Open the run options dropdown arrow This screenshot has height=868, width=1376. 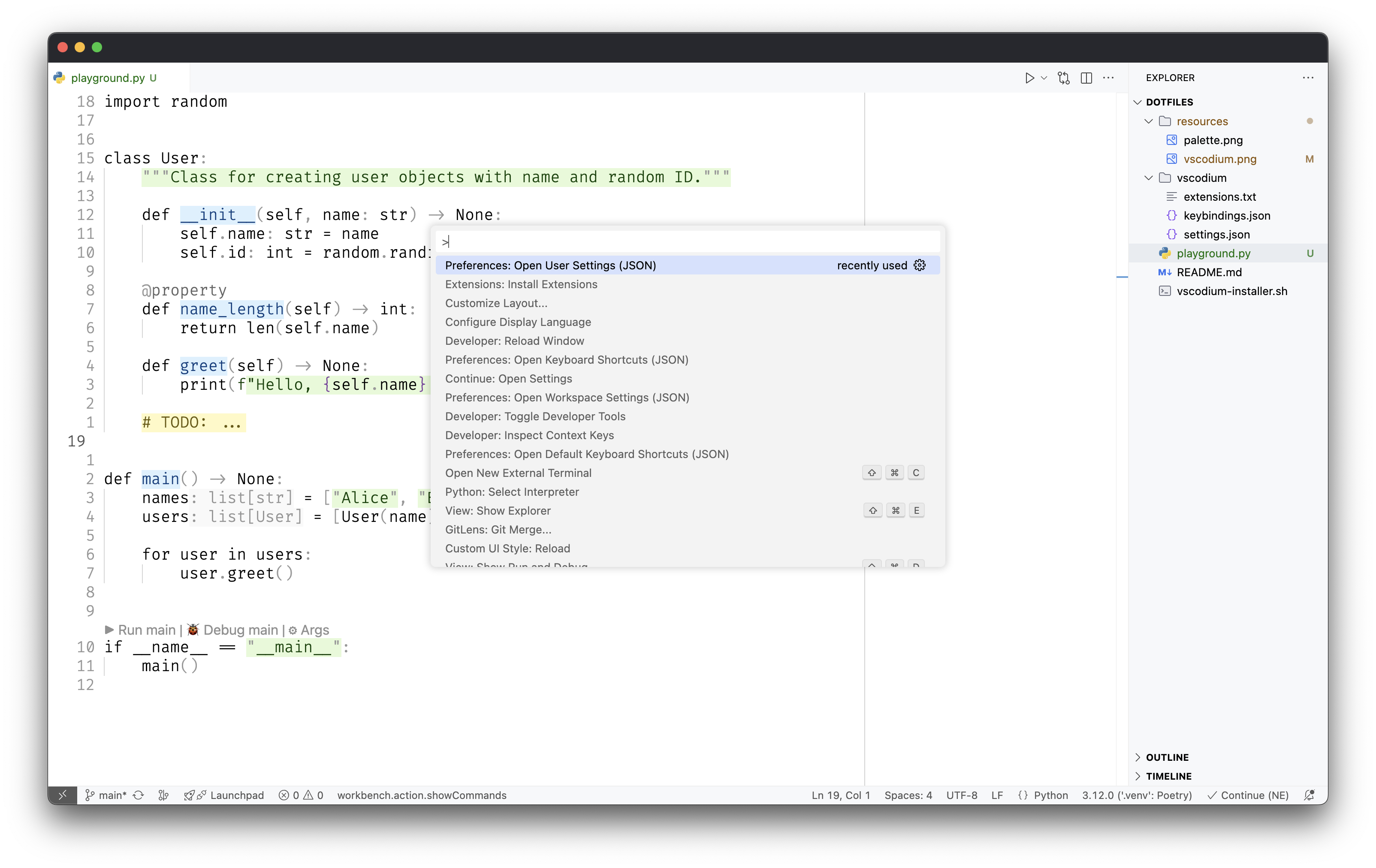point(1044,78)
